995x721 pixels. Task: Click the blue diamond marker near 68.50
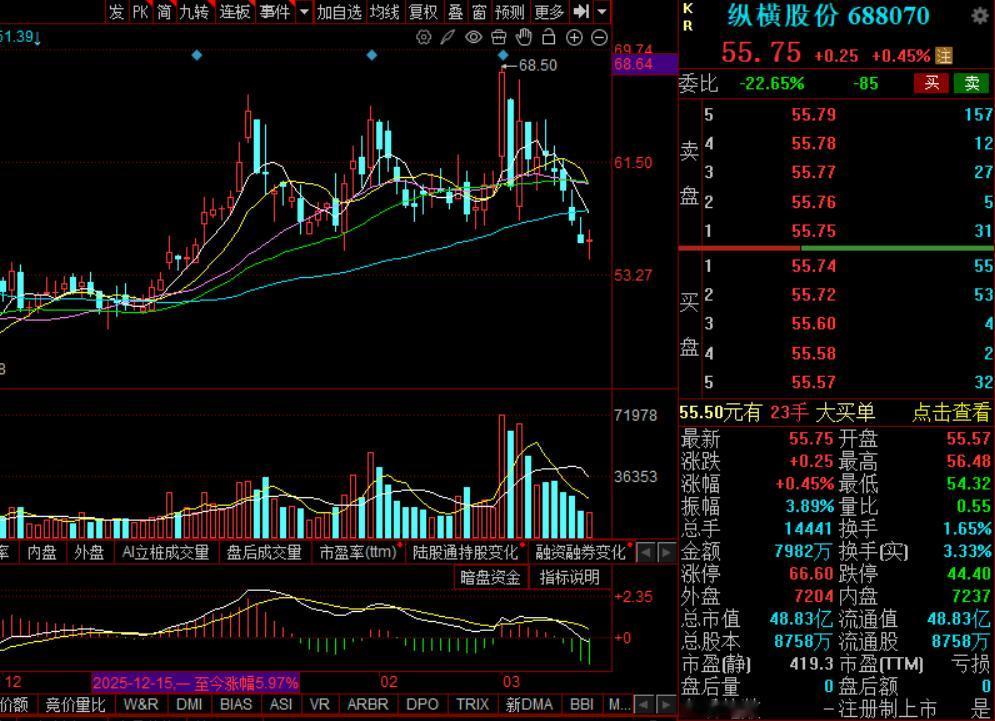[x=503, y=56]
